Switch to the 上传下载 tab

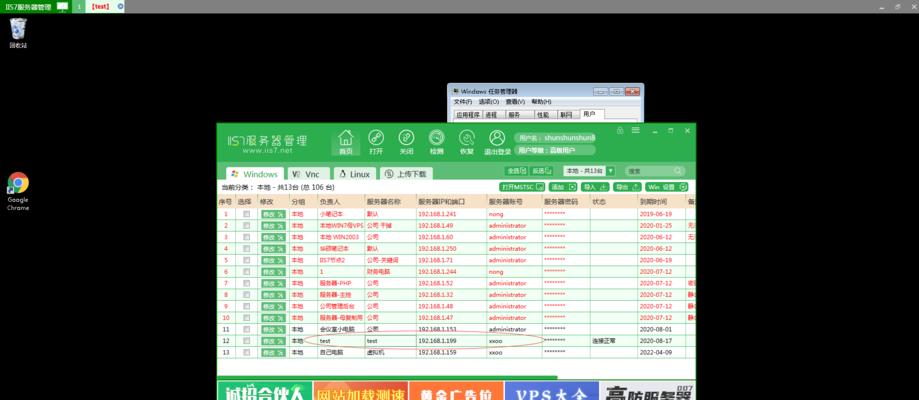[x=406, y=174]
